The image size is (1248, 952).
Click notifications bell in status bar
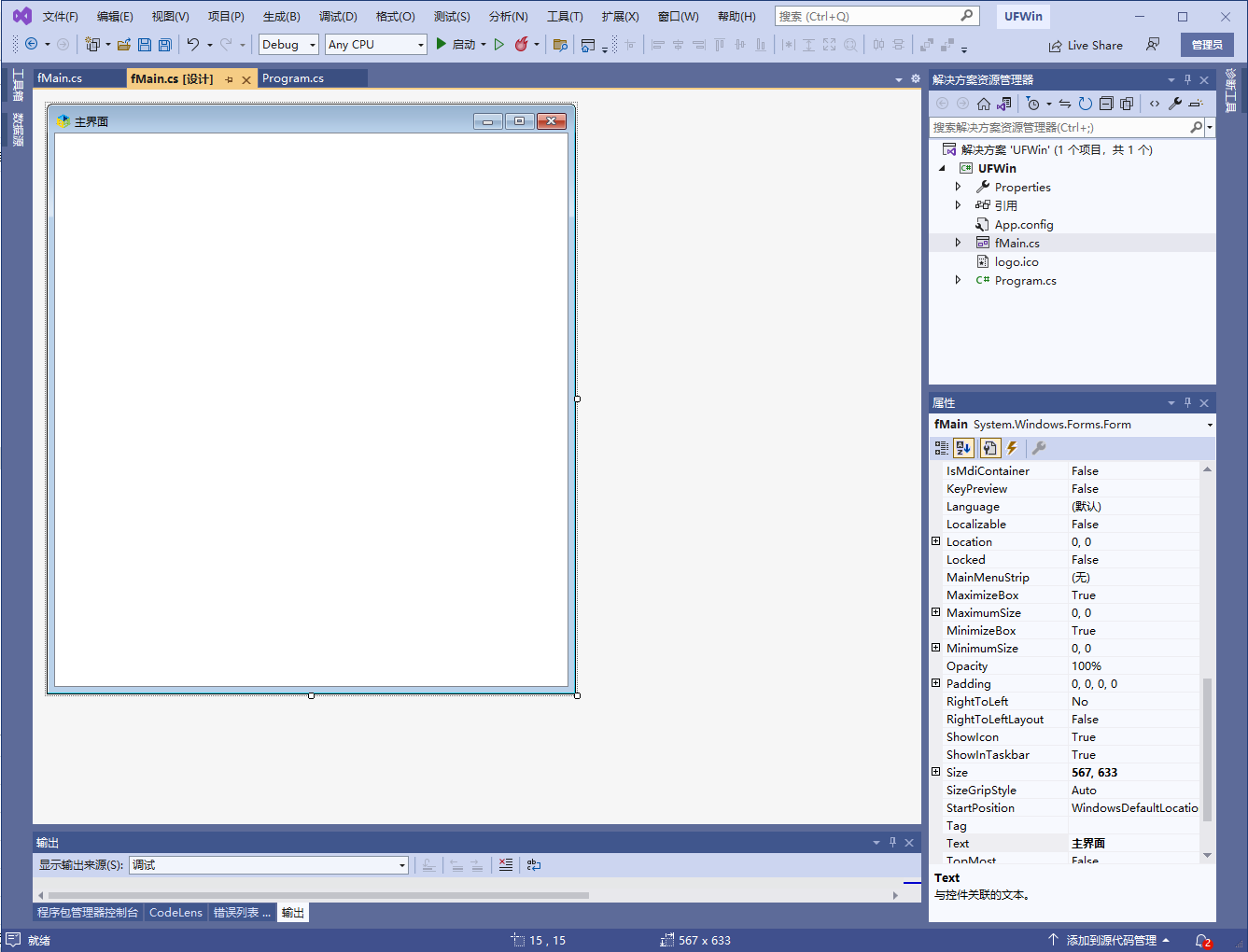click(x=1203, y=941)
